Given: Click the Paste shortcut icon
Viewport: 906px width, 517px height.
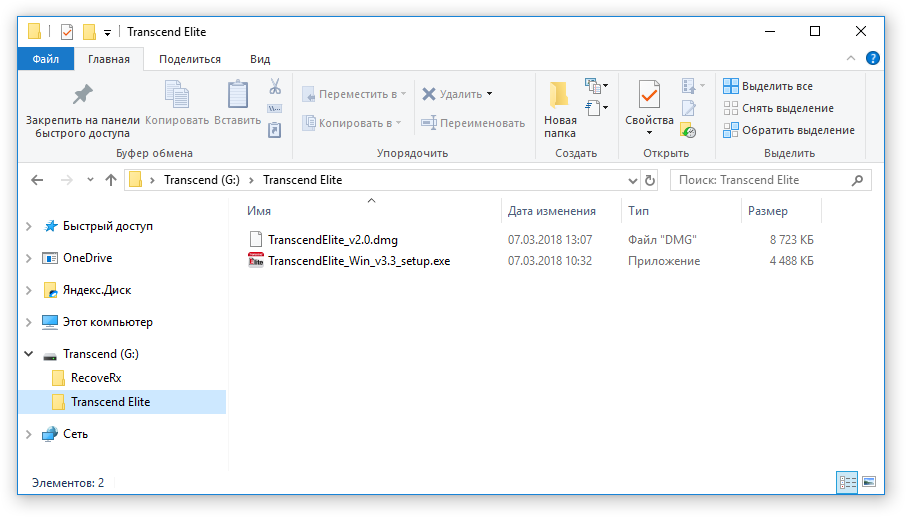Looking at the screenshot, I should [x=275, y=131].
